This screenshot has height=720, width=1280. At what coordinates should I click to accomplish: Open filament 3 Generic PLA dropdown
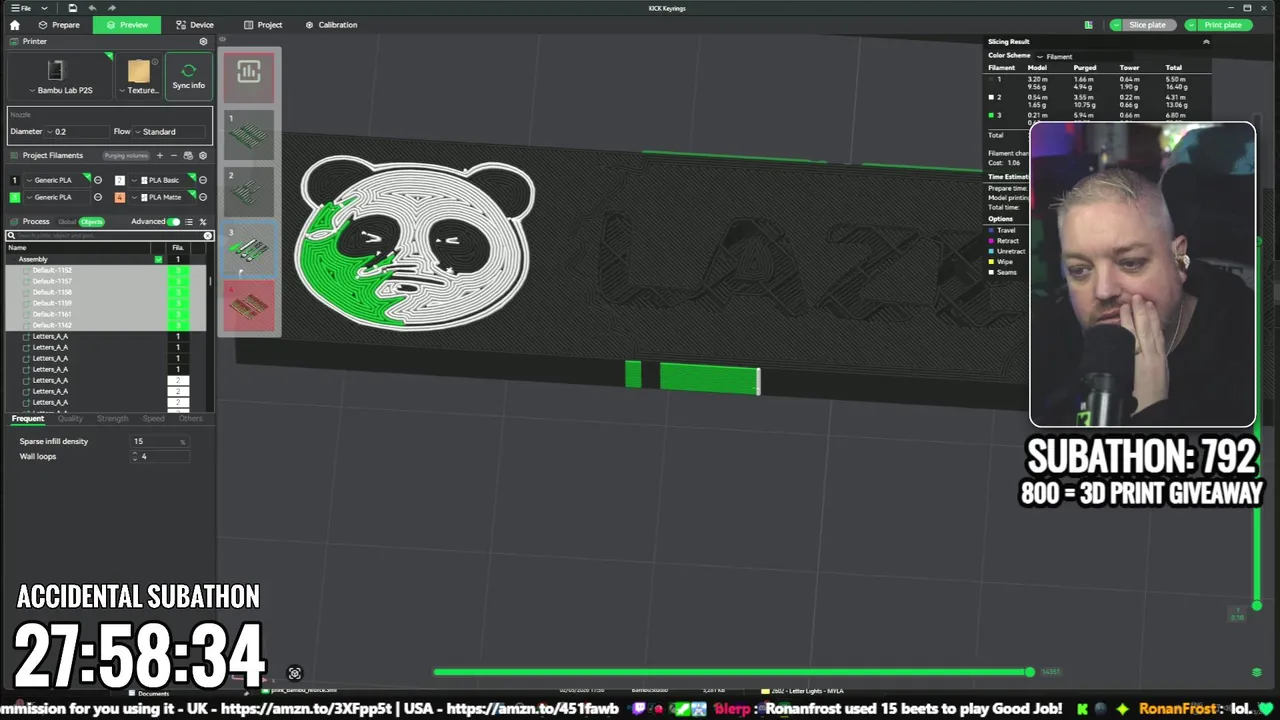click(x=58, y=197)
